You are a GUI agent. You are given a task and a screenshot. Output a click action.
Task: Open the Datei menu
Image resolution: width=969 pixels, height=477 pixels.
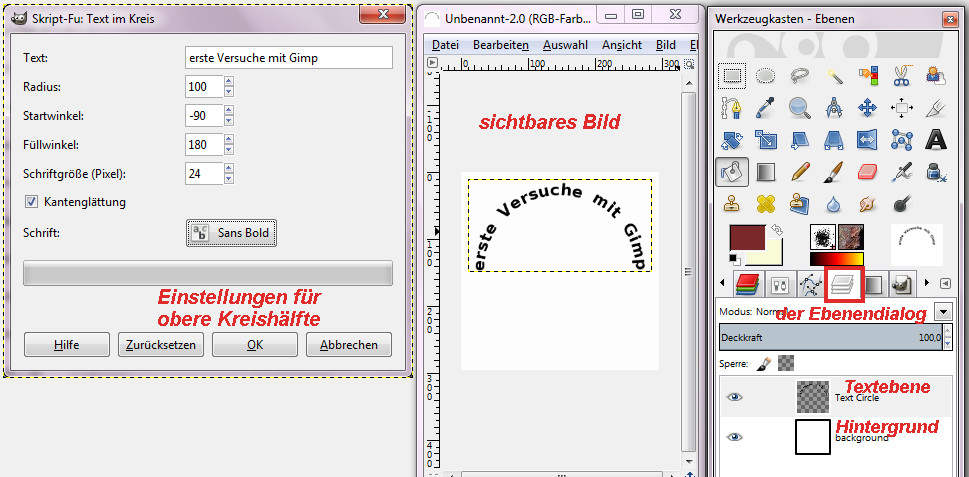(445, 45)
